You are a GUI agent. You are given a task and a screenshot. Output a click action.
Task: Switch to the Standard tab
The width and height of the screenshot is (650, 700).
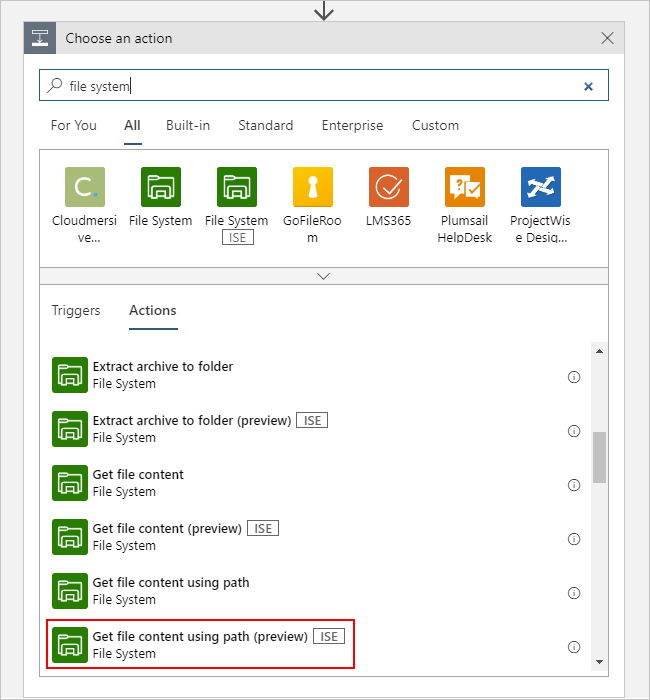[x=266, y=125]
